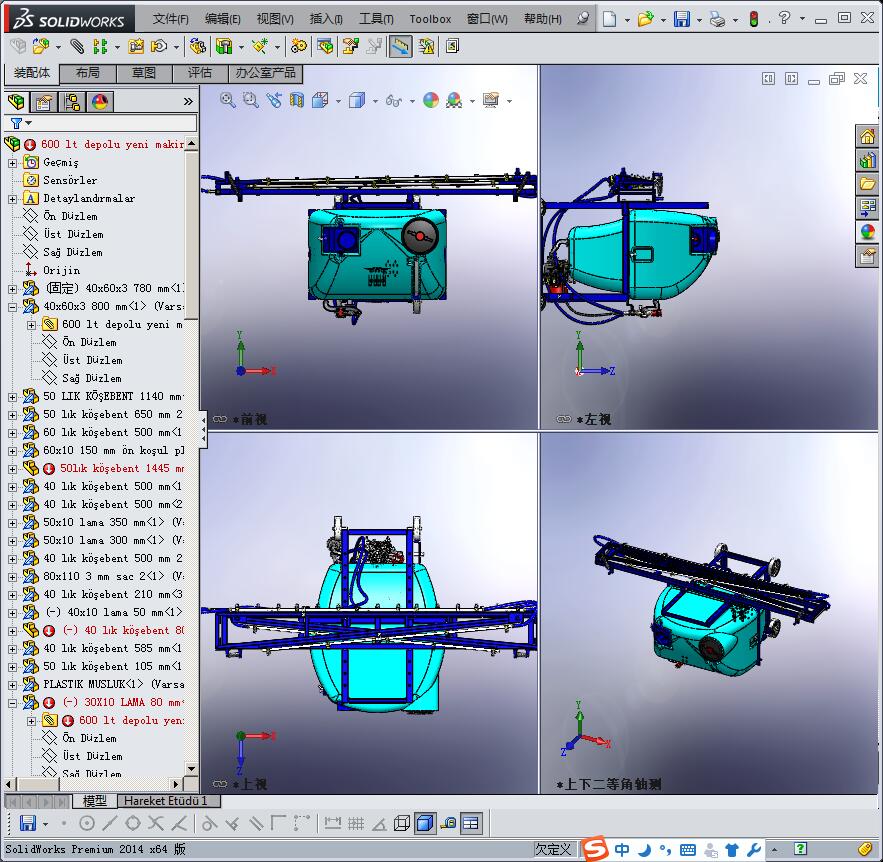Collapse the 30X10 LAMA 80 mm node
Image resolution: width=883 pixels, height=862 pixels.
pos(12,703)
